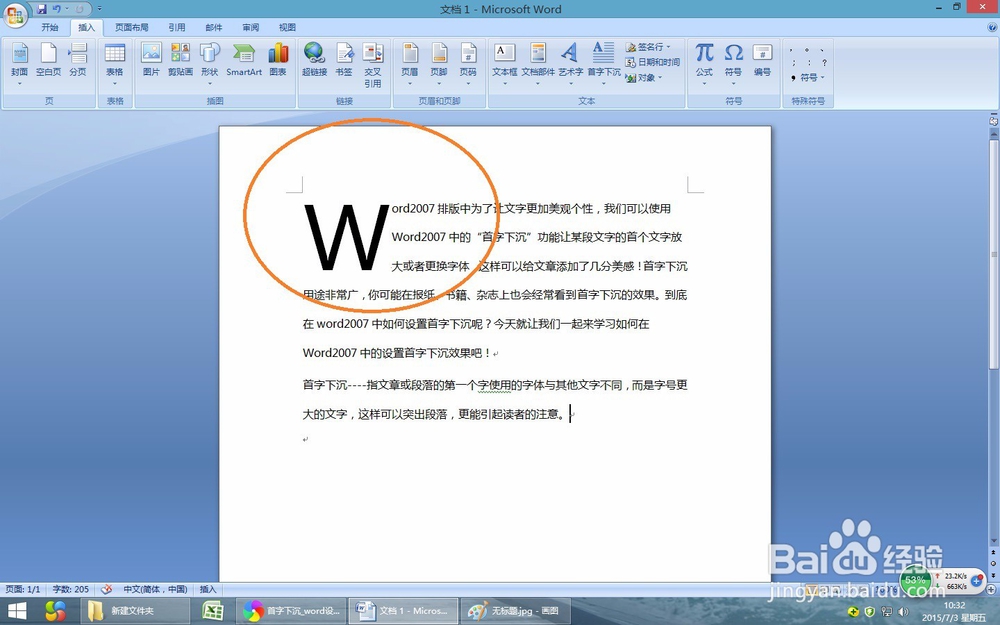Undo the last action
Screen dimensions: 1000x625
coord(57,9)
